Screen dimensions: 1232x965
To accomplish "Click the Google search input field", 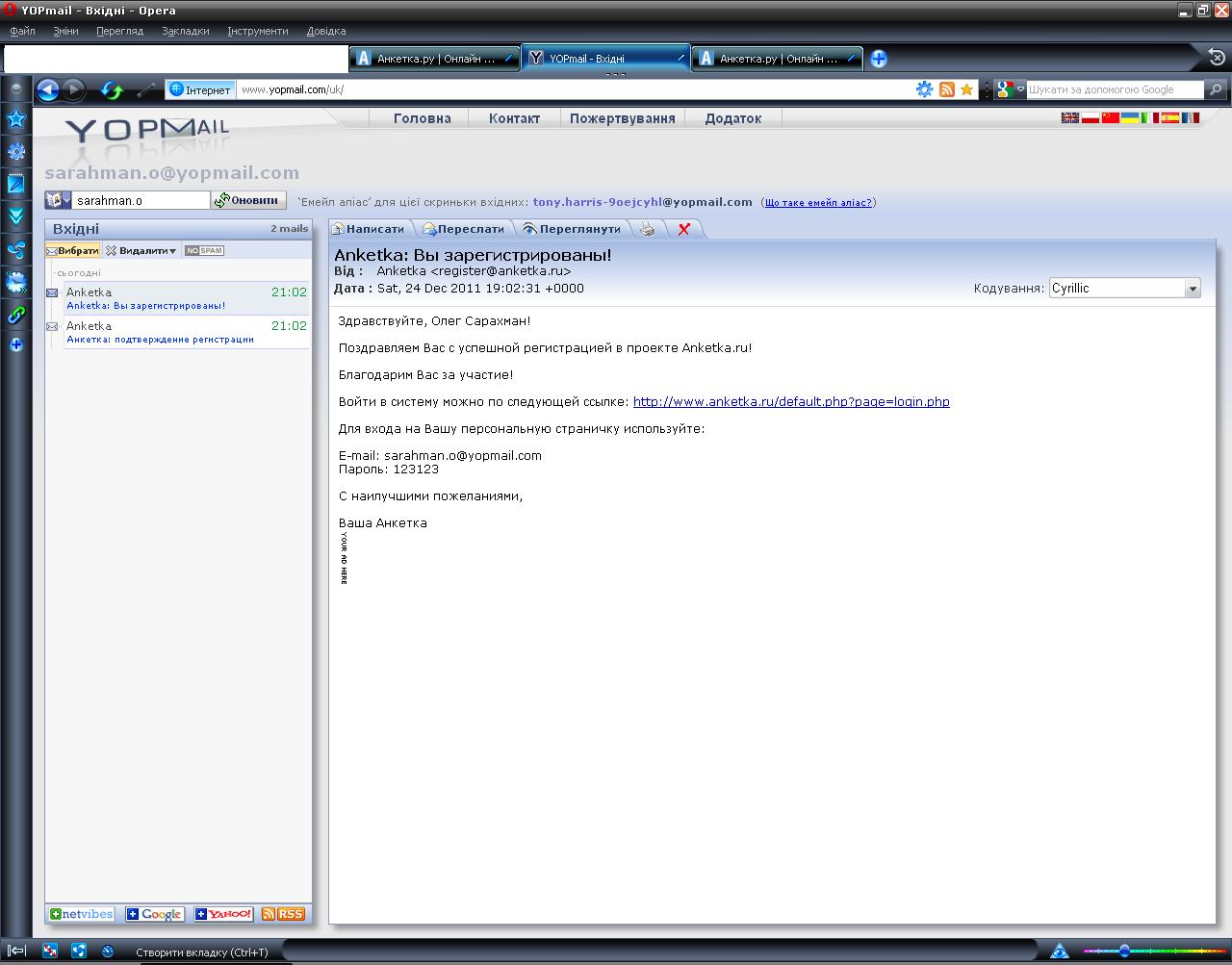I will pyautogui.click(x=1115, y=89).
